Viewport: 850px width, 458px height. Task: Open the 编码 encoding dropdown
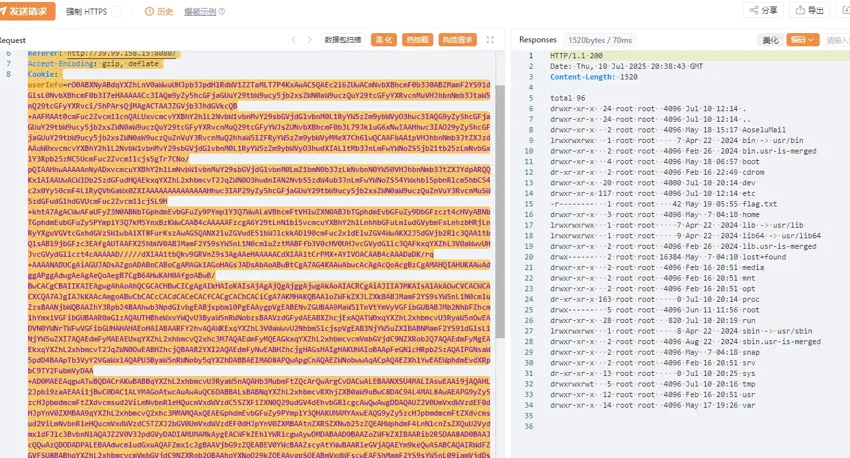pyautogui.click(x=802, y=40)
